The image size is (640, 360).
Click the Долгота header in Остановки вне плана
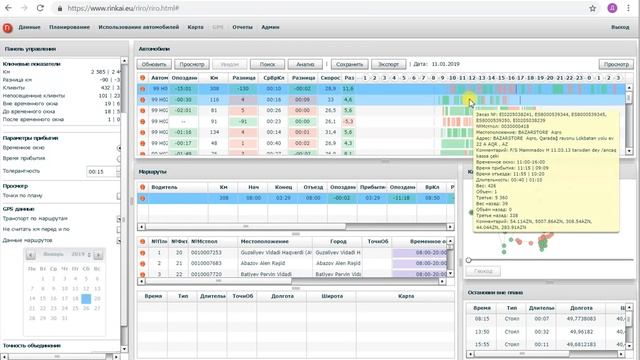[x=581, y=308]
